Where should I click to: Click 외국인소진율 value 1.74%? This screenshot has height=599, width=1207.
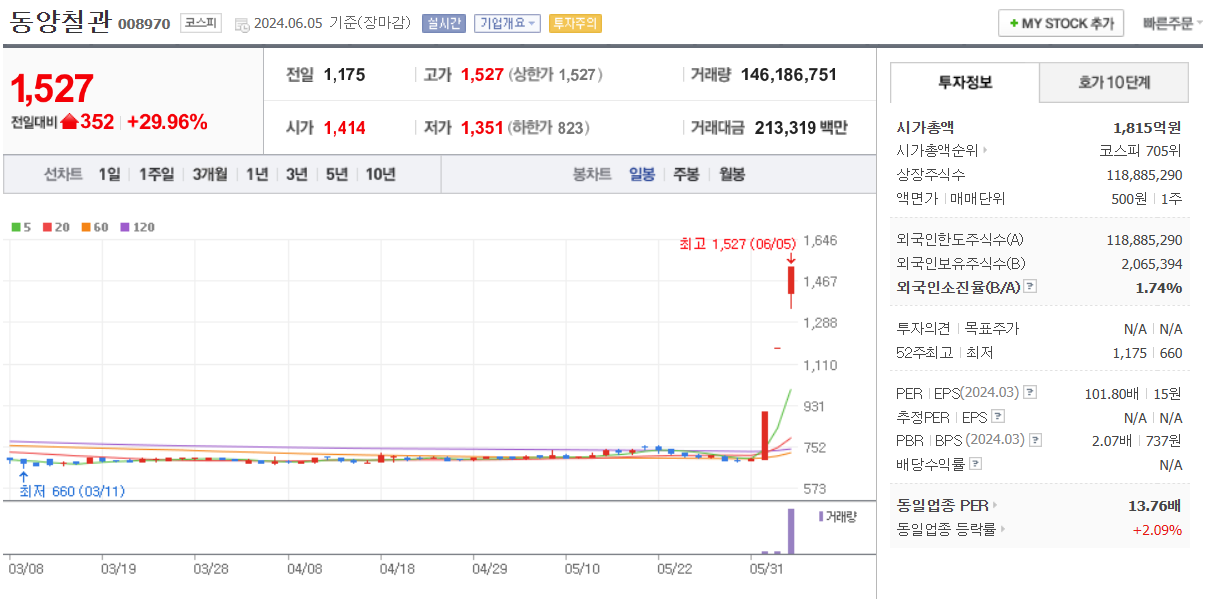coord(1159,288)
